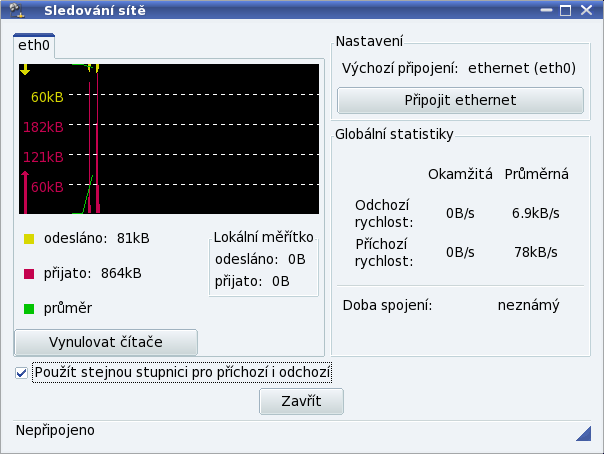Click the 182kB graph scale label

click(x=43, y=127)
